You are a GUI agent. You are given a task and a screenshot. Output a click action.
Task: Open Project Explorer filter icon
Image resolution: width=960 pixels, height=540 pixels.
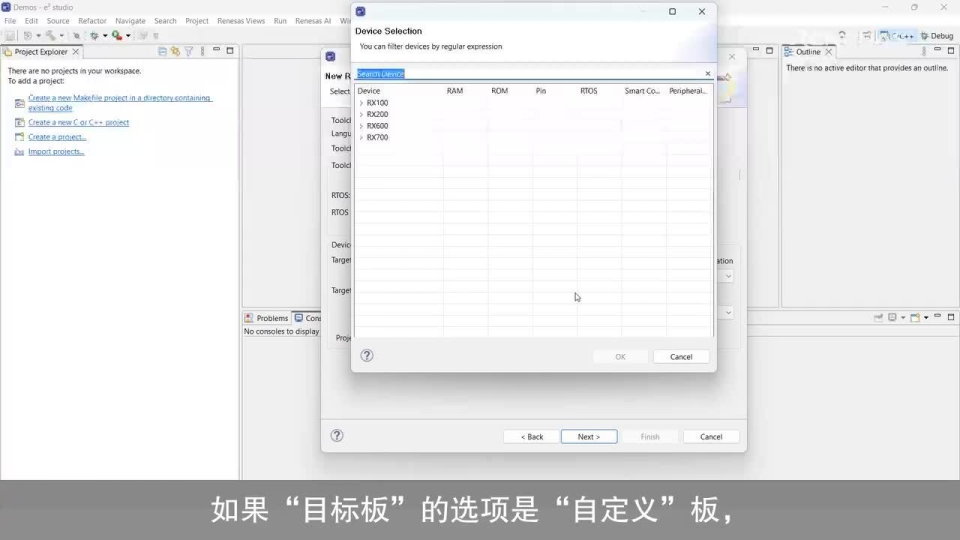[189, 51]
